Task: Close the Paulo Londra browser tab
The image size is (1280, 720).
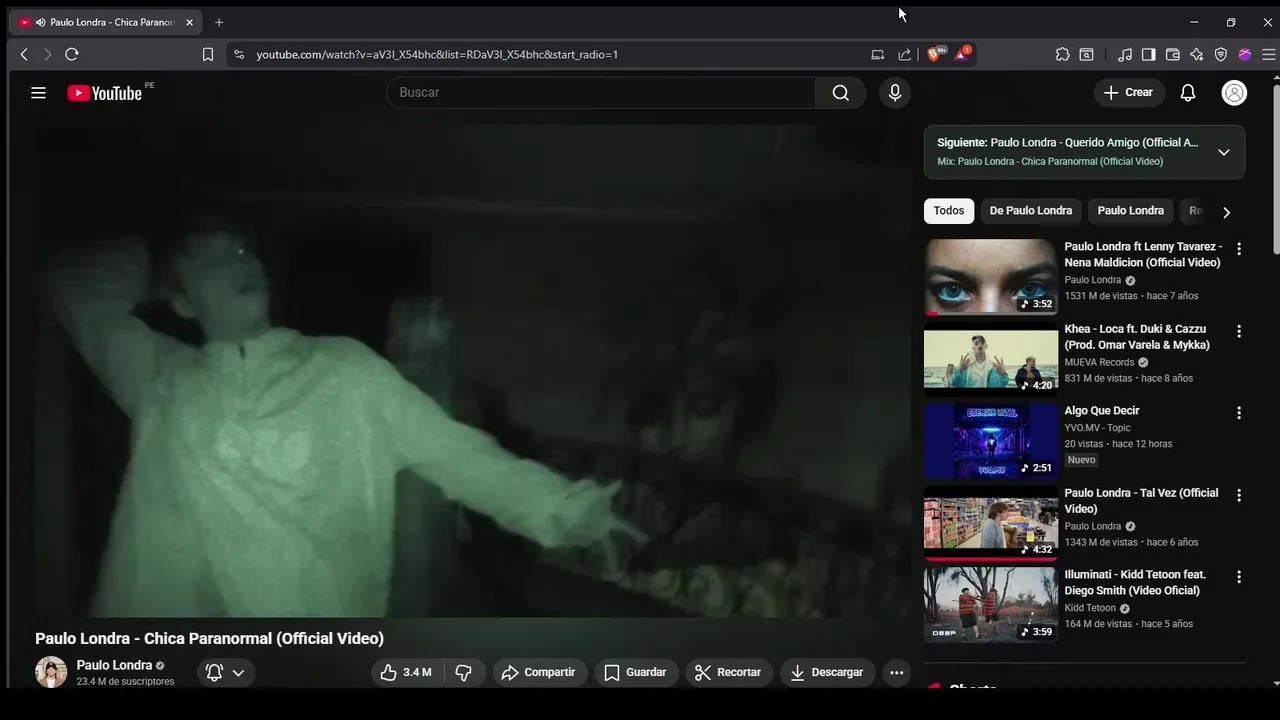Action: pyautogui.click(x=189, y=22)
